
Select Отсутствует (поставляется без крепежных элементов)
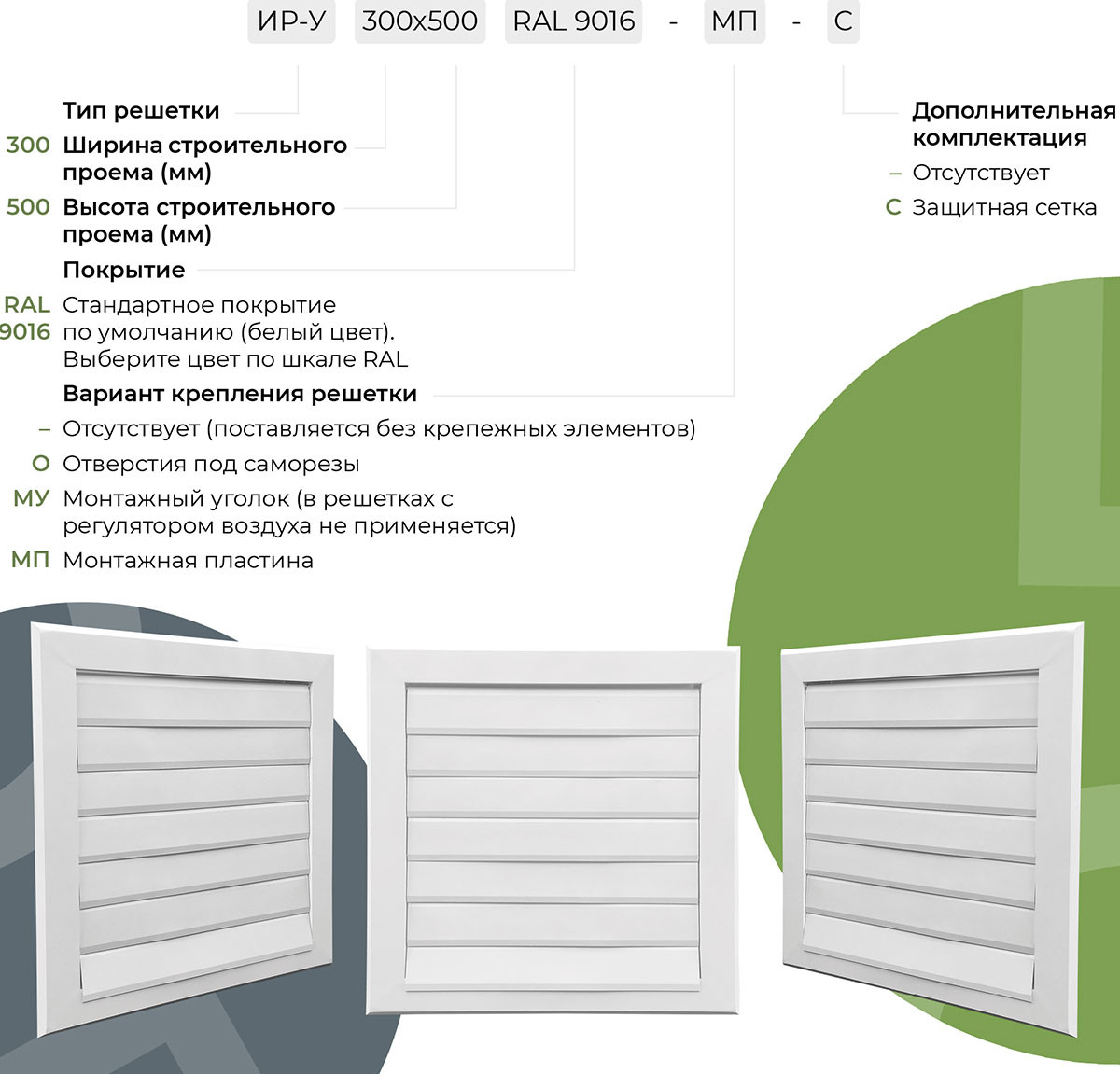[x=378, y=429]
